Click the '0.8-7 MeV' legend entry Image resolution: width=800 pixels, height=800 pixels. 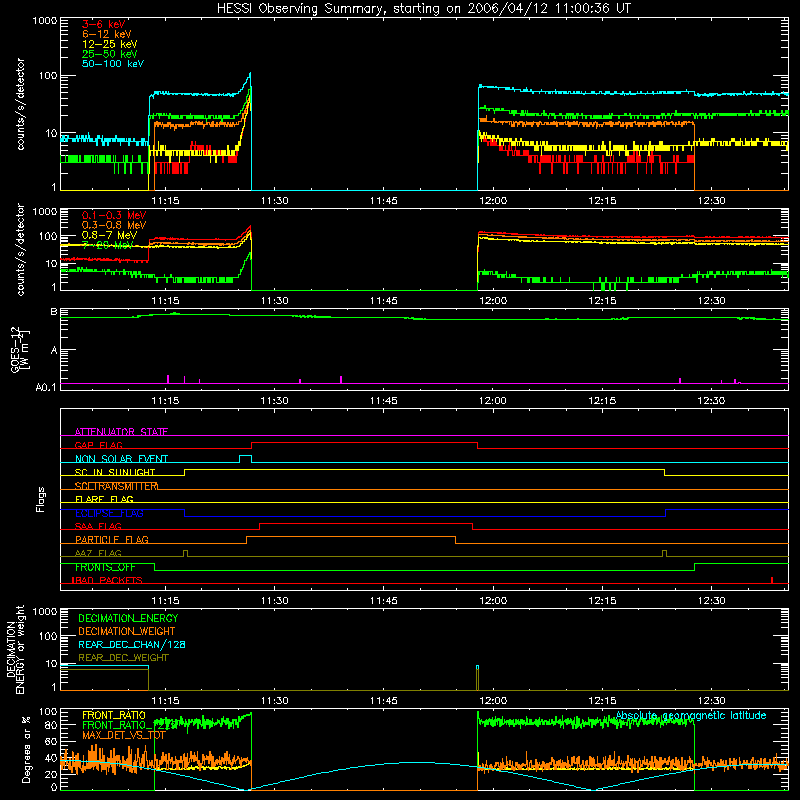click(x=110, y=235)
